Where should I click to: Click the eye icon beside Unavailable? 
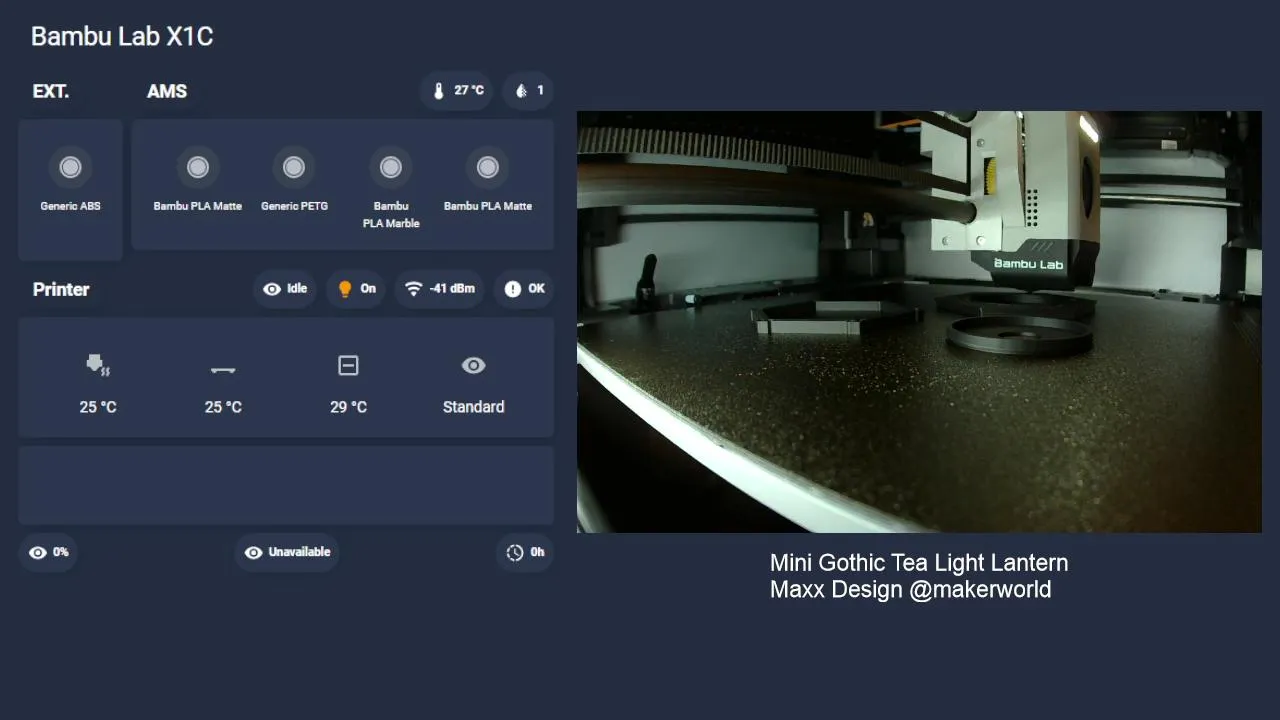(254, 552)
